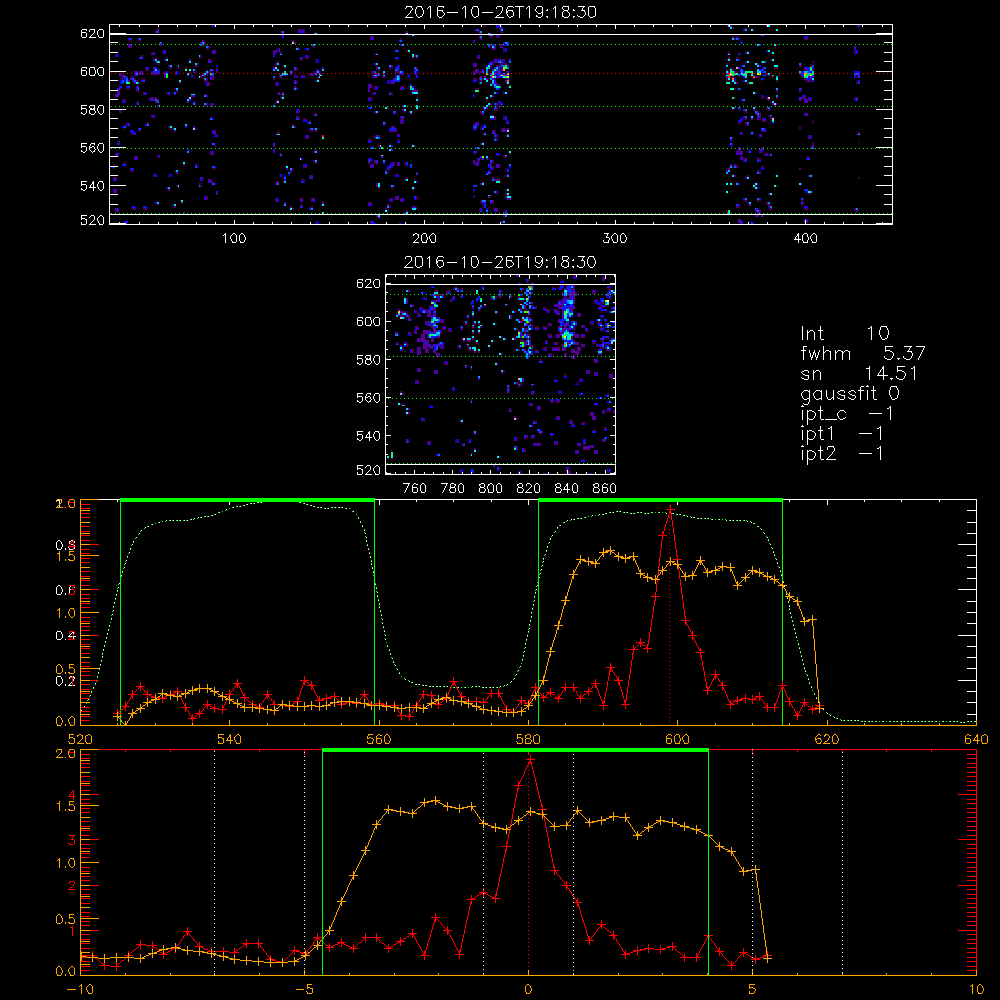Click x-axis label 540 on profile plot
Viewport: 1000px width, 1000px height.
coord(230,740)
